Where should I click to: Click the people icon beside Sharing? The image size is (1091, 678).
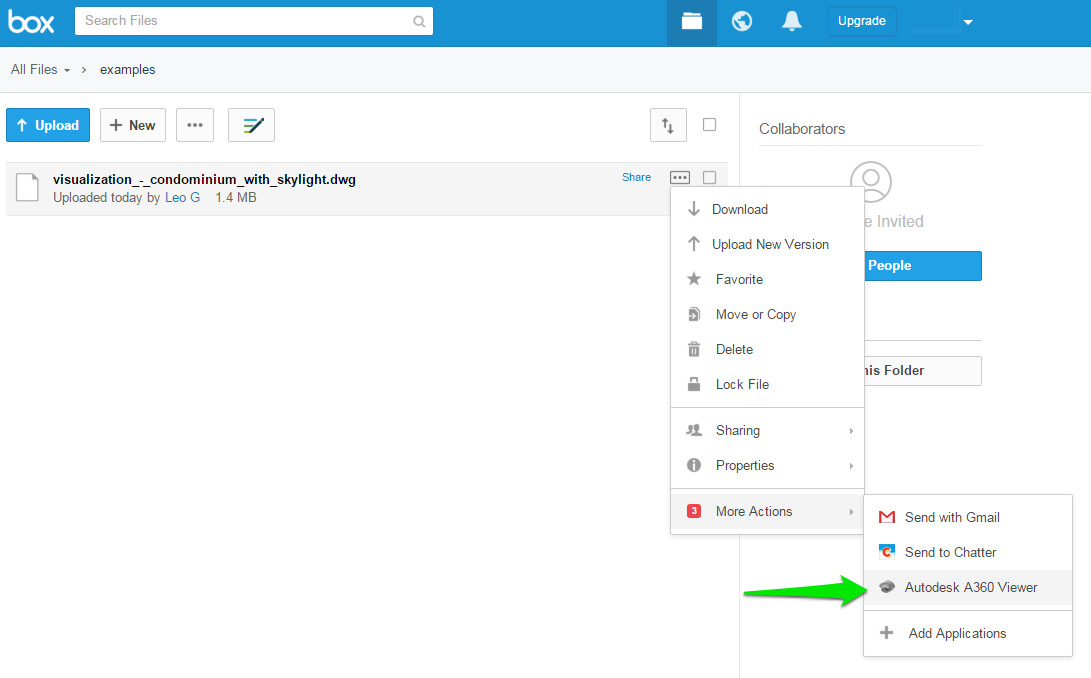click(694, 430)
